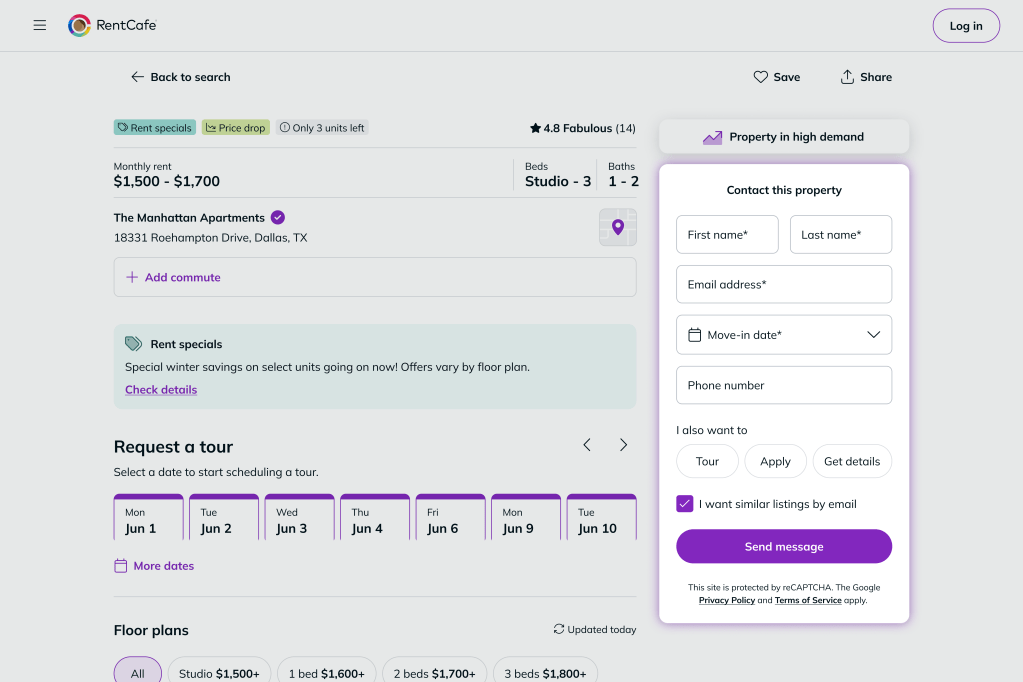This screenshot has width=1023, height=682.
Task: Toggle the Tour option chip
Action: pos(707,461)
